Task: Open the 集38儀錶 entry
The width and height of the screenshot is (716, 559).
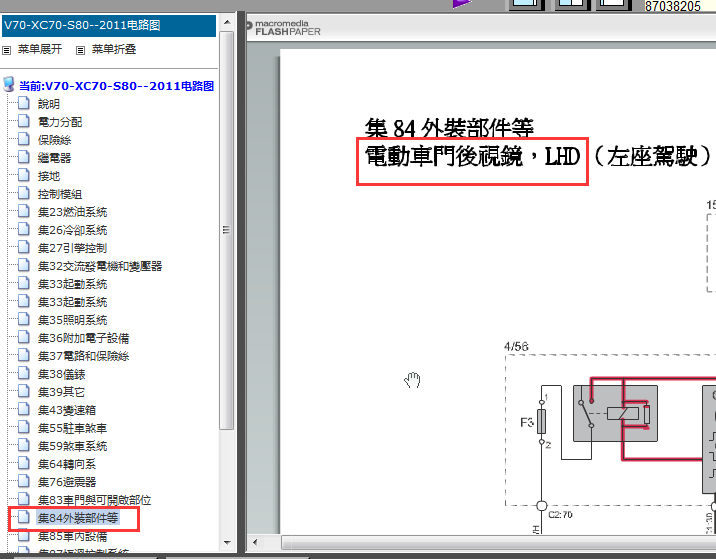Action: coord(62,374)
